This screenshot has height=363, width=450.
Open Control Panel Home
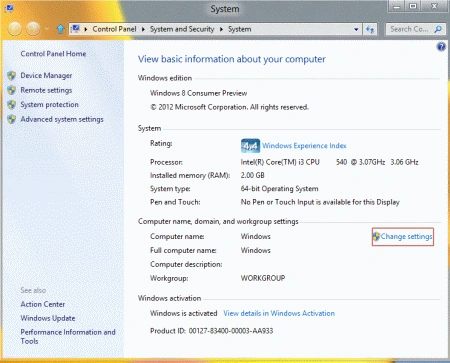point(53,54)
